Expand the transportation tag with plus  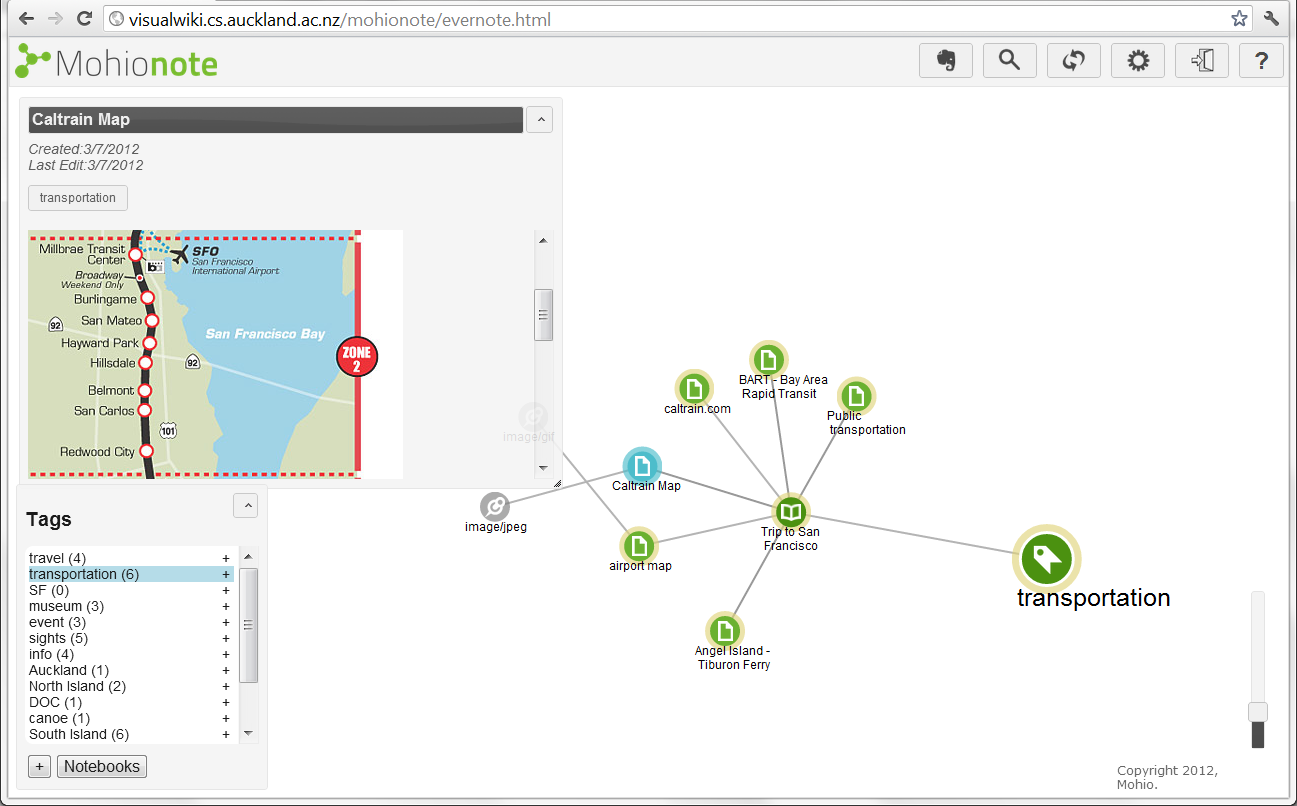(x=226, y=574)
